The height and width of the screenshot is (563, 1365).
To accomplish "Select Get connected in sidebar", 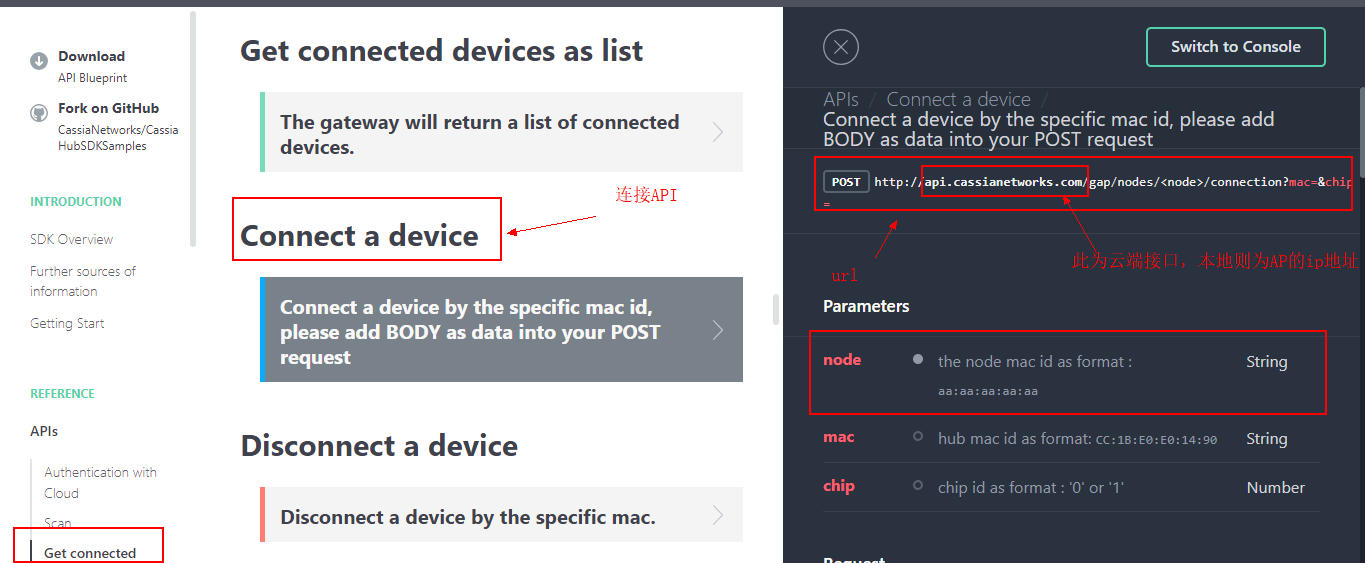I will (90, 552).
